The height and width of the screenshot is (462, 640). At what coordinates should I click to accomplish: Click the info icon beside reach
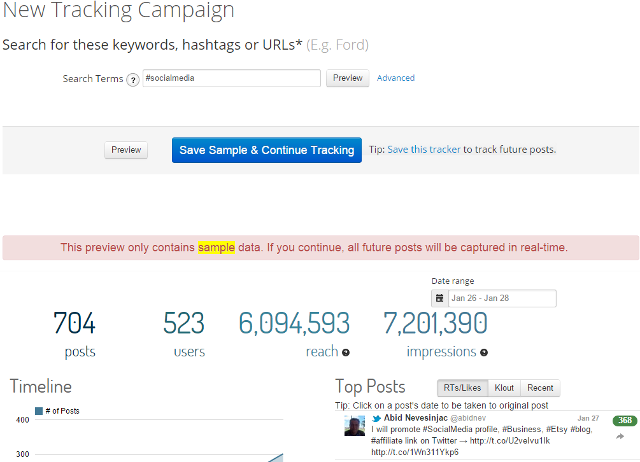click(x=346, y=352)
